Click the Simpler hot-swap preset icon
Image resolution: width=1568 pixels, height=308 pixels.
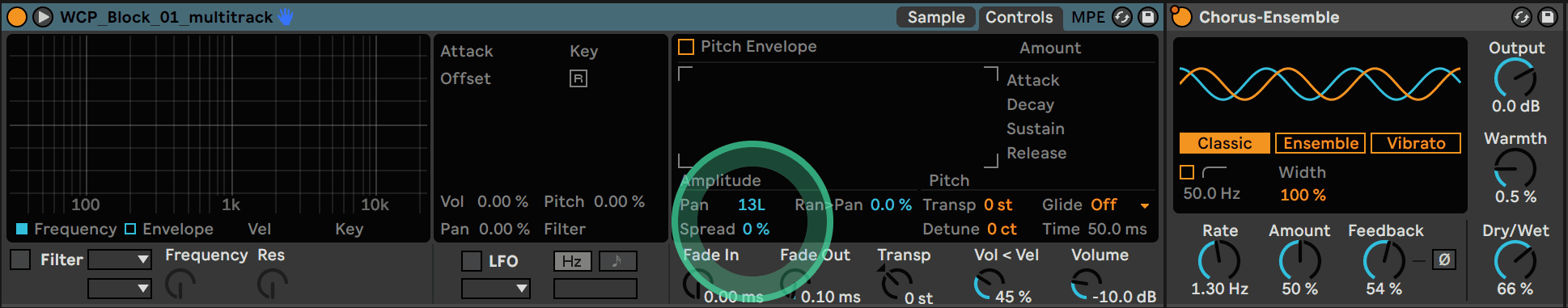(x=1122, y=17)
